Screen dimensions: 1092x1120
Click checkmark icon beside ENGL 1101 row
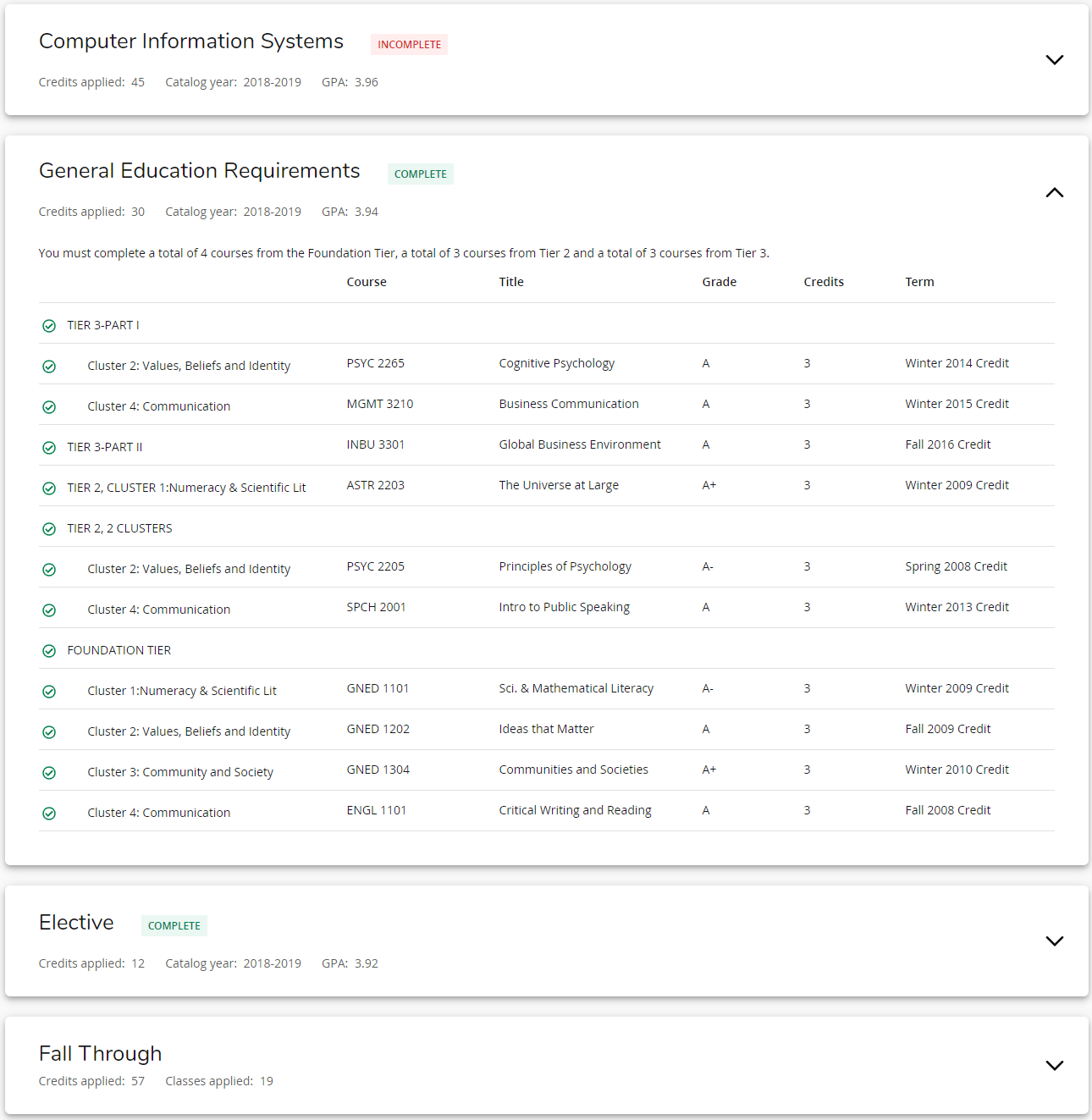(x=49, y=814)
